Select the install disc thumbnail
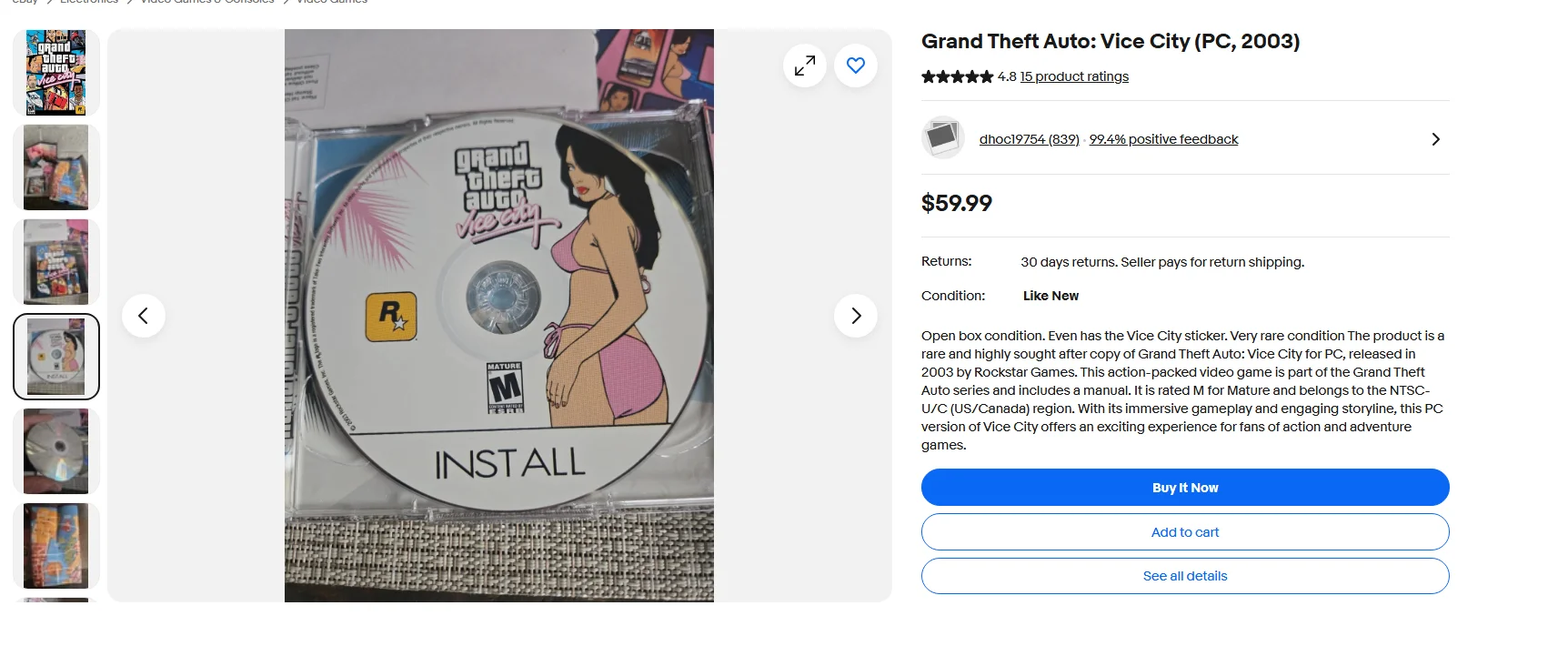 56,357
